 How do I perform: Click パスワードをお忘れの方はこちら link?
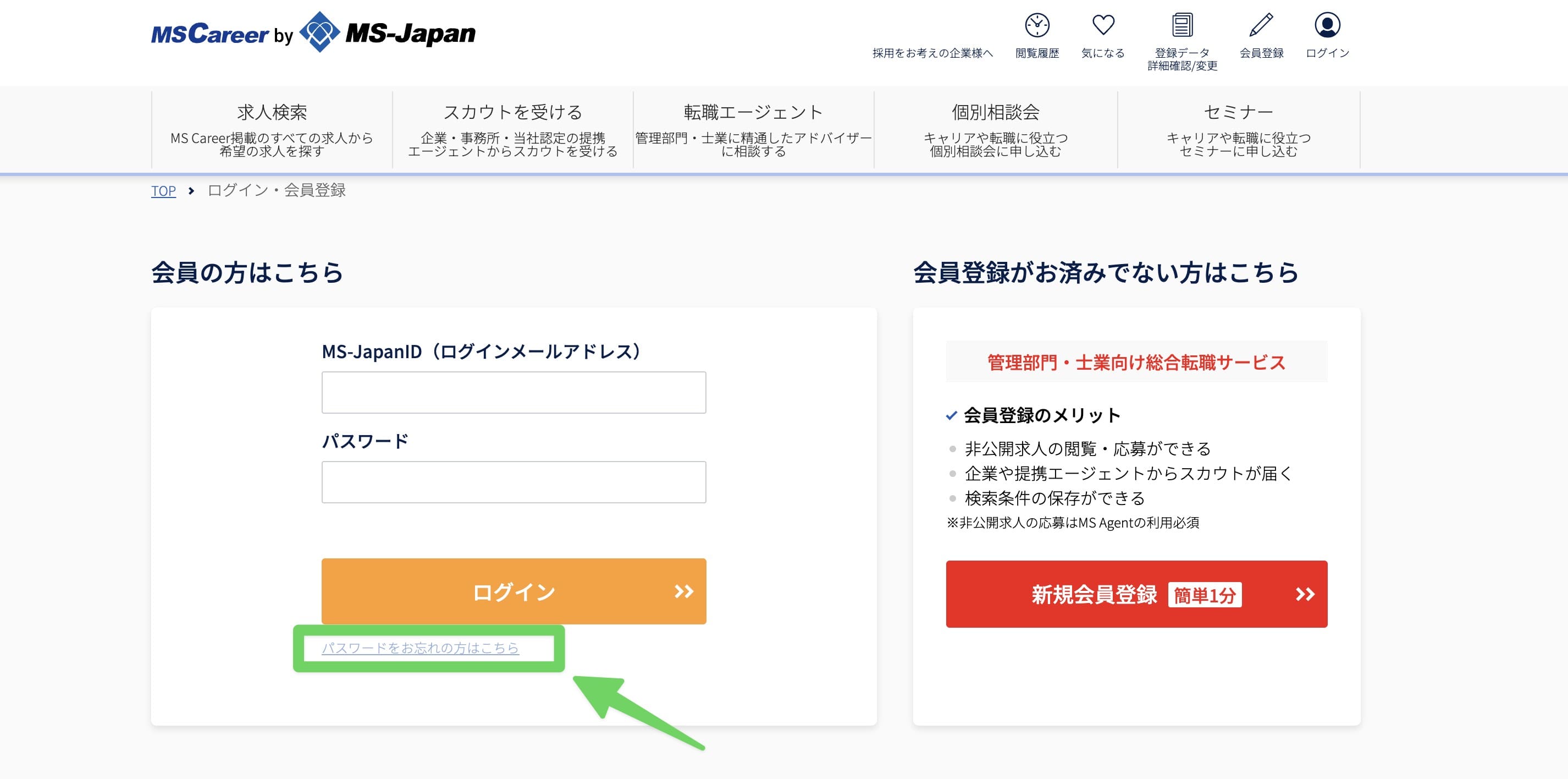[421, 649]
